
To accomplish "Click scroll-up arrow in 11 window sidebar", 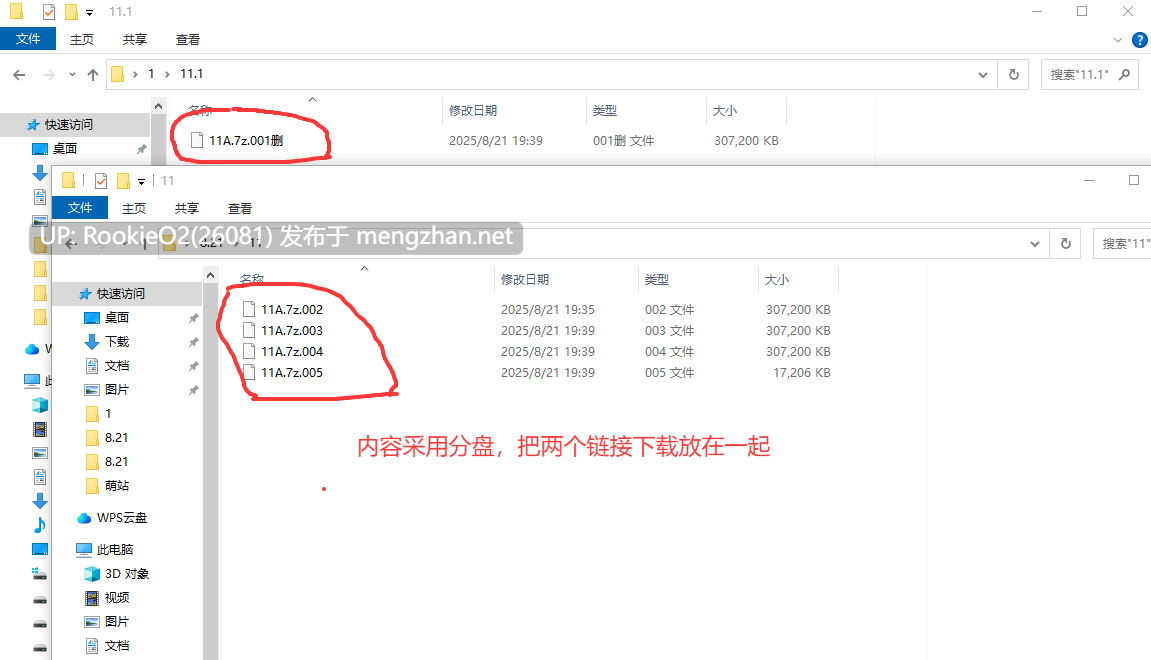I will click(211, 276).
